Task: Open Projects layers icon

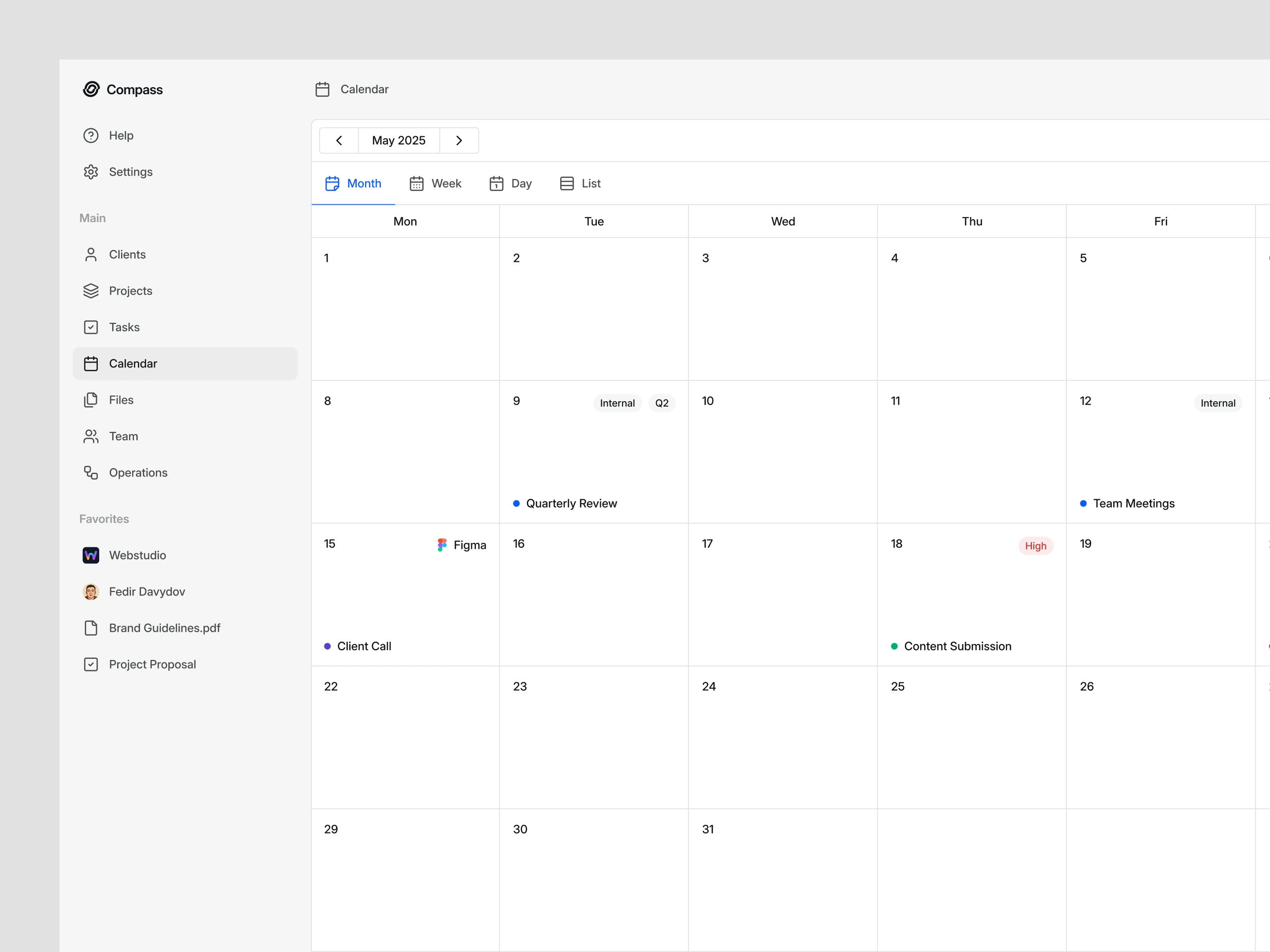Action: click(x=91, y=291)
